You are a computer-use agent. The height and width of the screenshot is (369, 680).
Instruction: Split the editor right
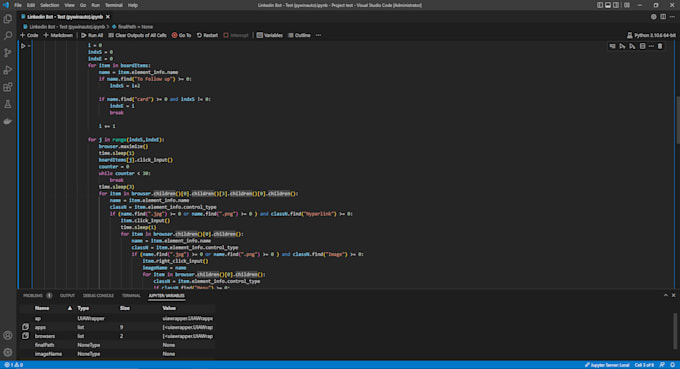coord(663,17)
